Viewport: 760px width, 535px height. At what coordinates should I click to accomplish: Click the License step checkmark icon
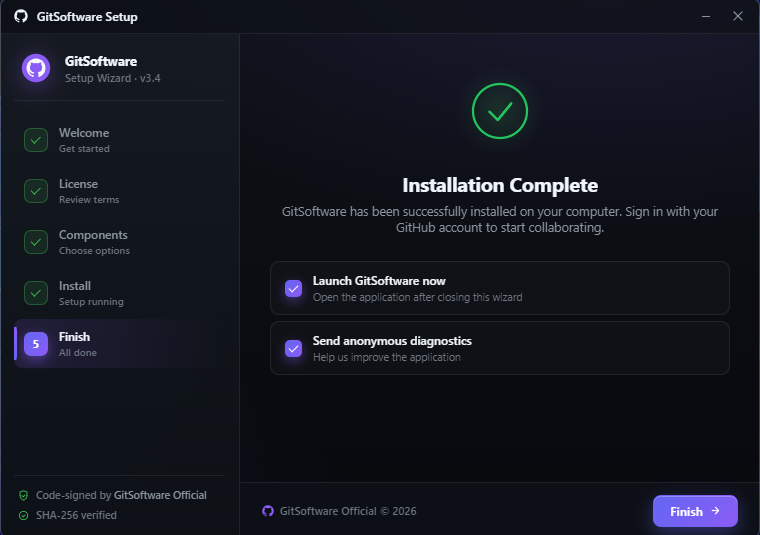coord(36,191)
